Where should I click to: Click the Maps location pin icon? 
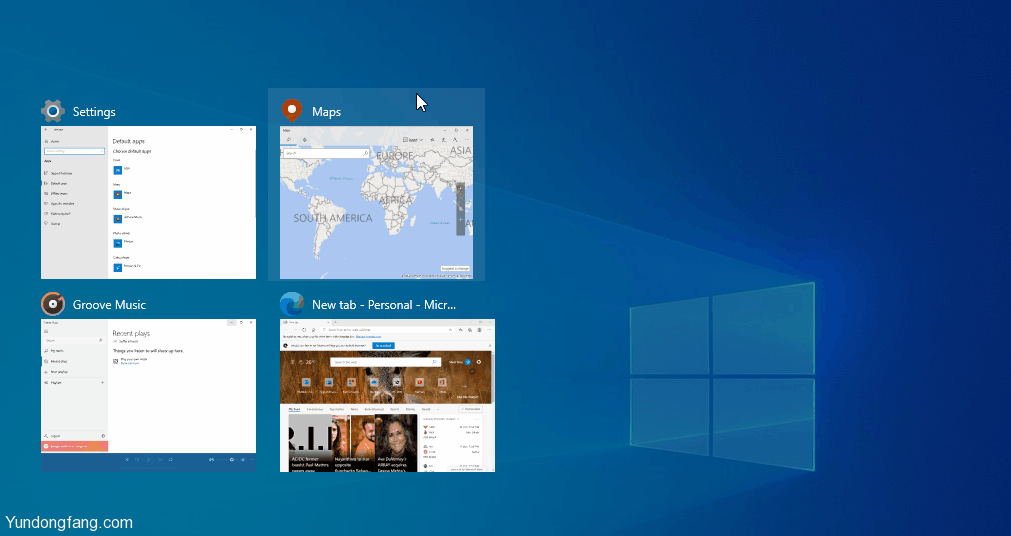tap(292, 111)
